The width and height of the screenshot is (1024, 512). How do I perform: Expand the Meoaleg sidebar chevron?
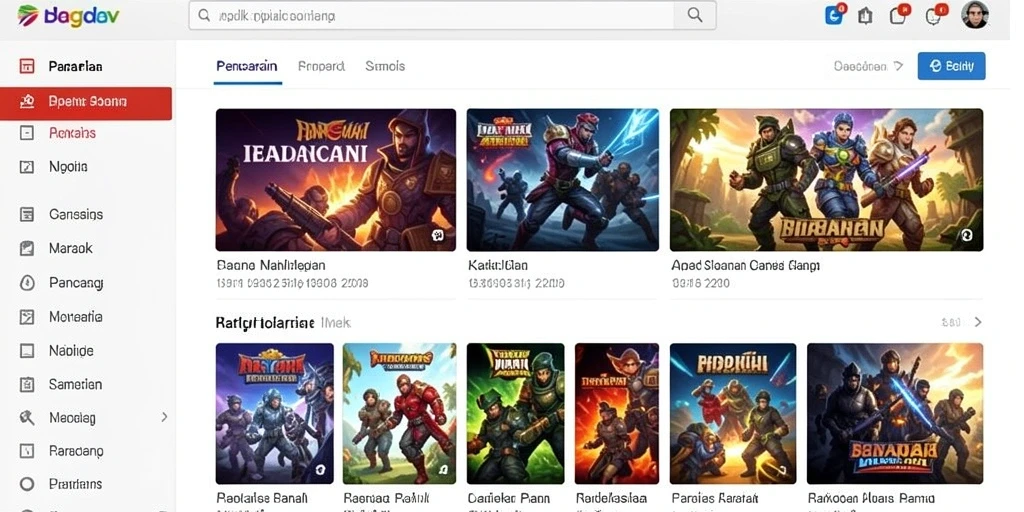pos(164,417)
